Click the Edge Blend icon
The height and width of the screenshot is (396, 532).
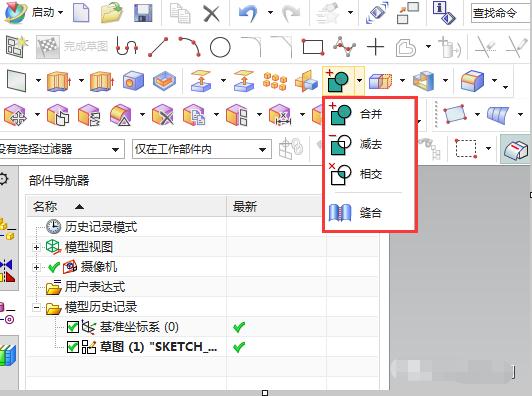pos(472,81)
